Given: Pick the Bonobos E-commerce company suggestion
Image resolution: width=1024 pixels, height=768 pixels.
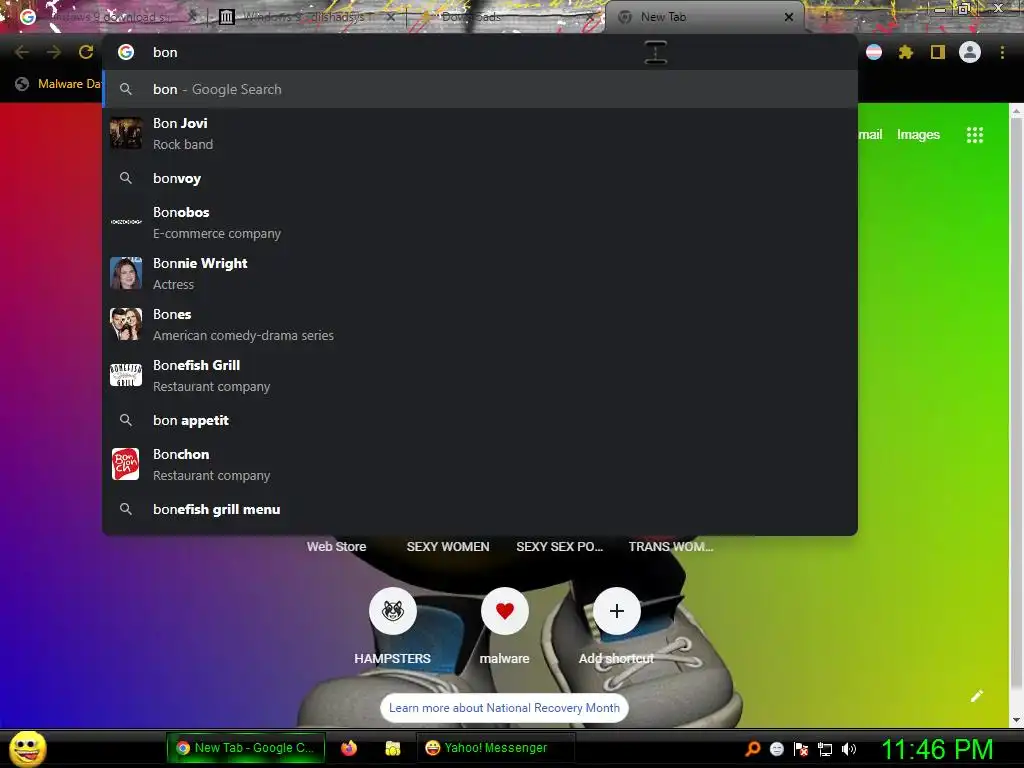Looking at the screenshot, I should point(480,222).
